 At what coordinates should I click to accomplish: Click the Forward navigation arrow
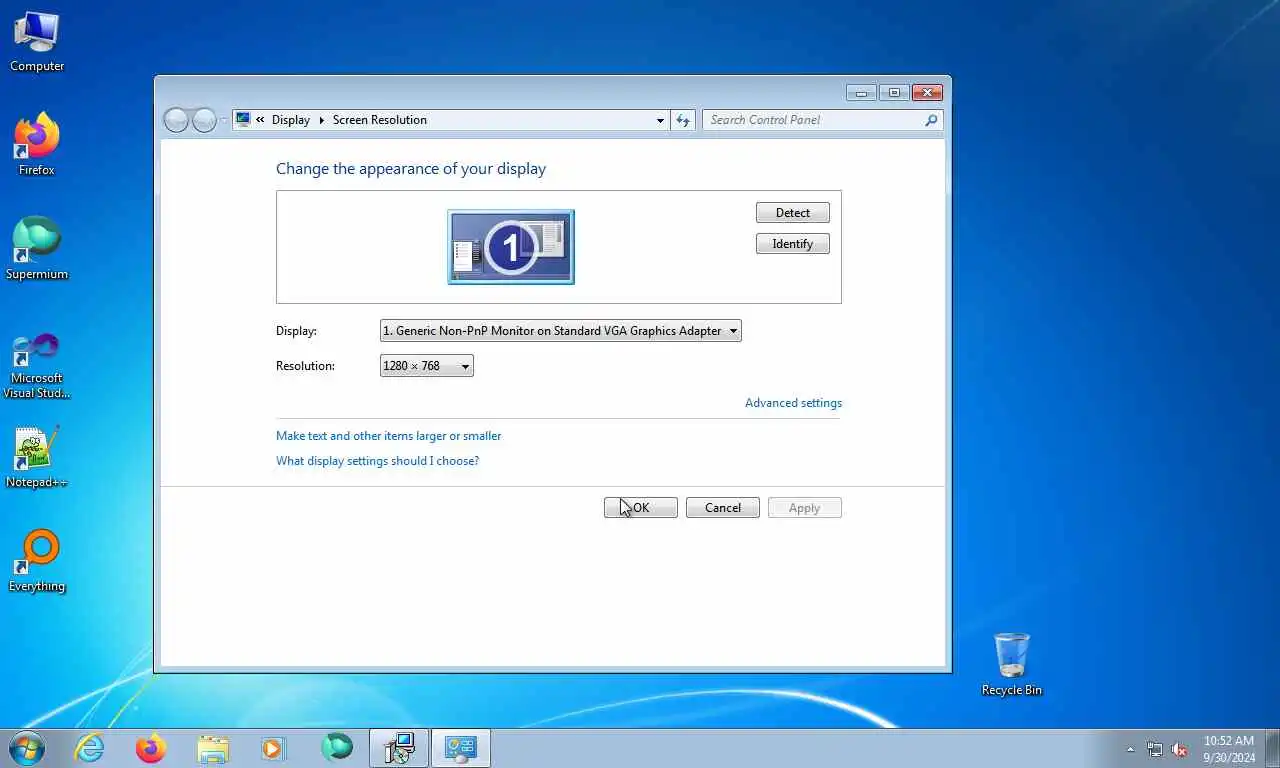[204, 120]
